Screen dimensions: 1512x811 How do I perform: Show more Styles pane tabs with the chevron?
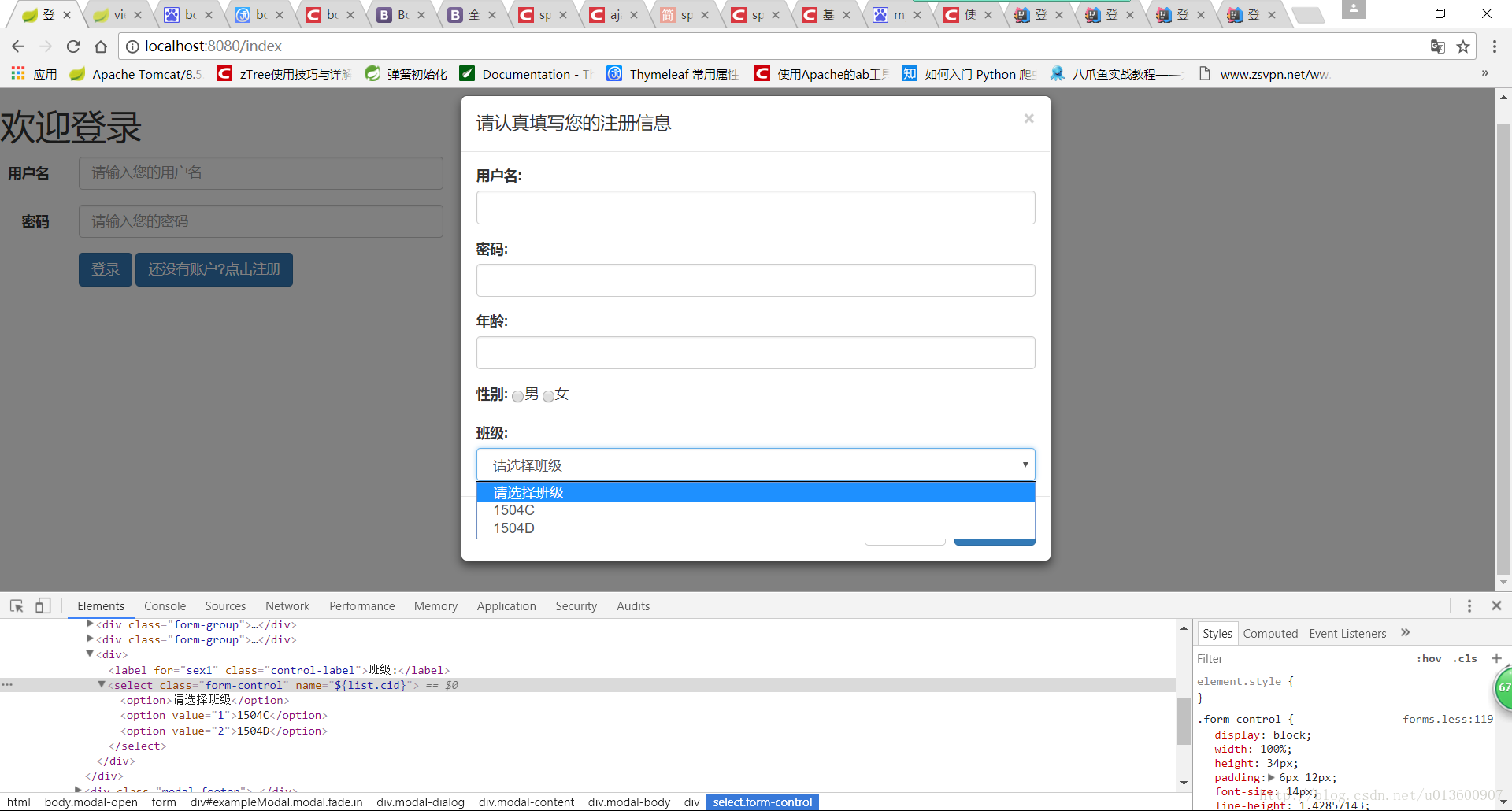(1406, 633)
